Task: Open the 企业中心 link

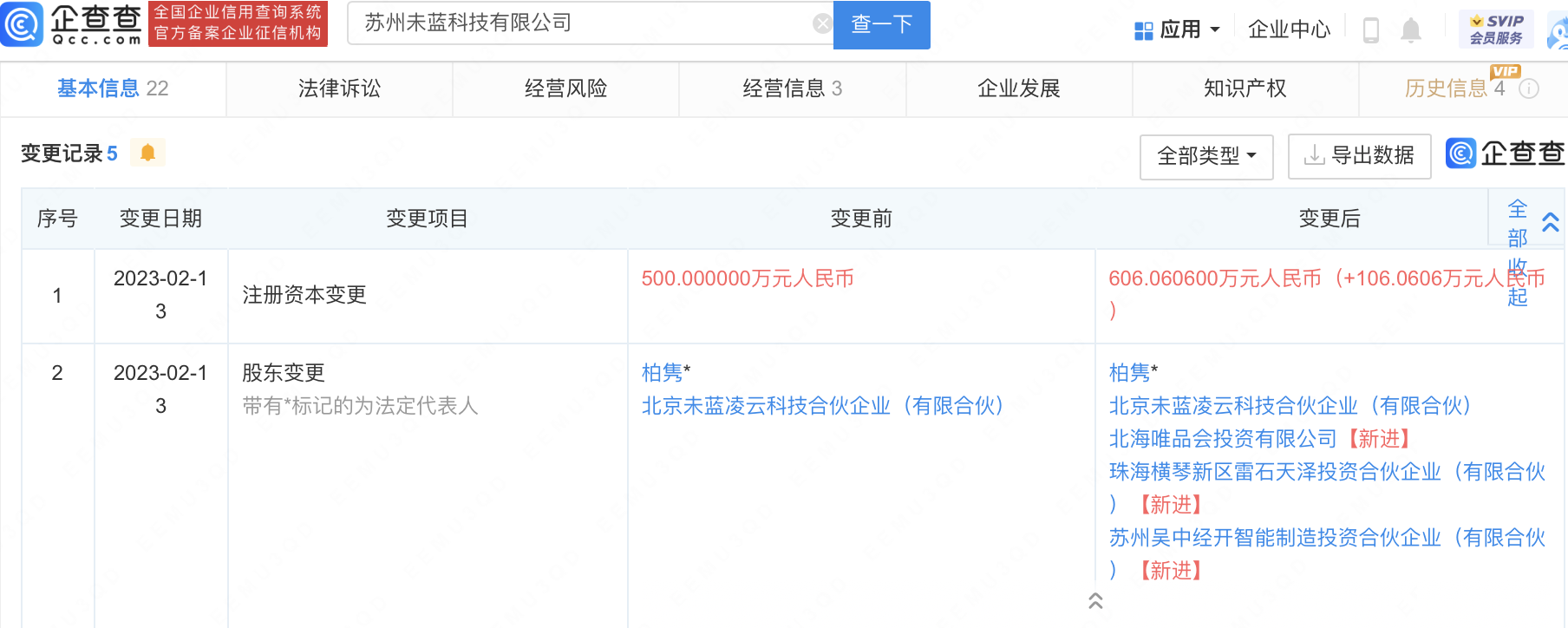Action: (x=1289, y=30)
